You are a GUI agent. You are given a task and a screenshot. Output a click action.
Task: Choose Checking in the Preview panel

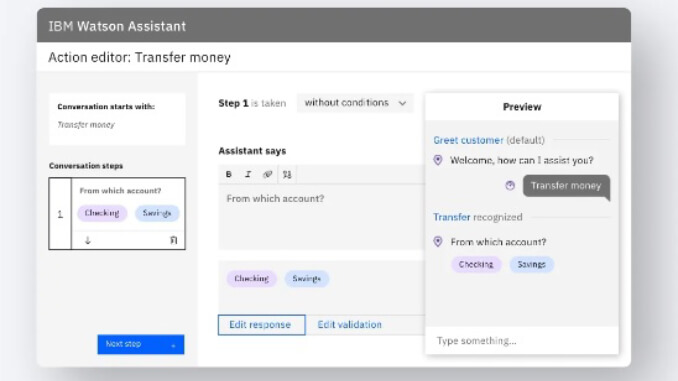pos(476,264)
